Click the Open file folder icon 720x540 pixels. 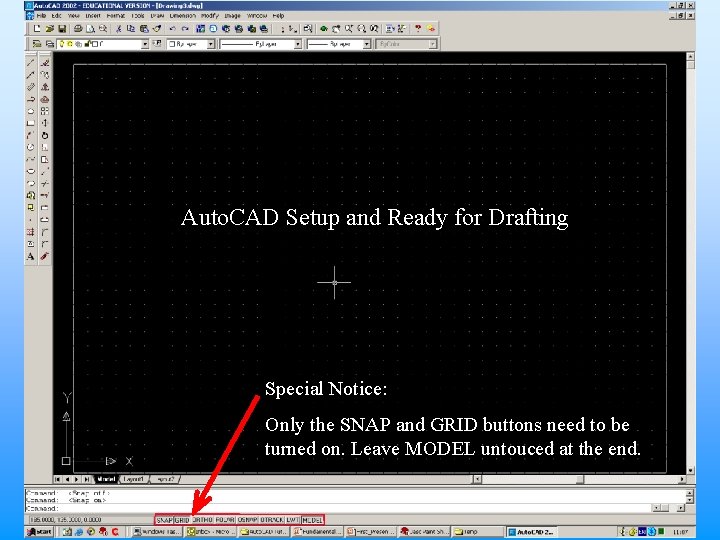50,29
